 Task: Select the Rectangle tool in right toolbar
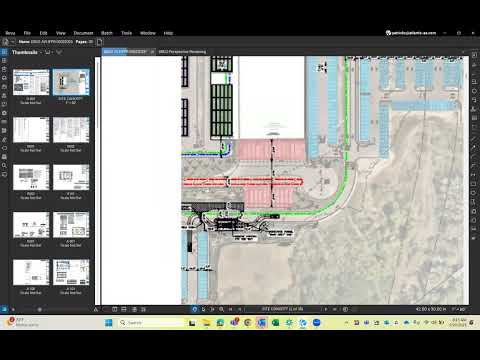click(x=474, y=184)
